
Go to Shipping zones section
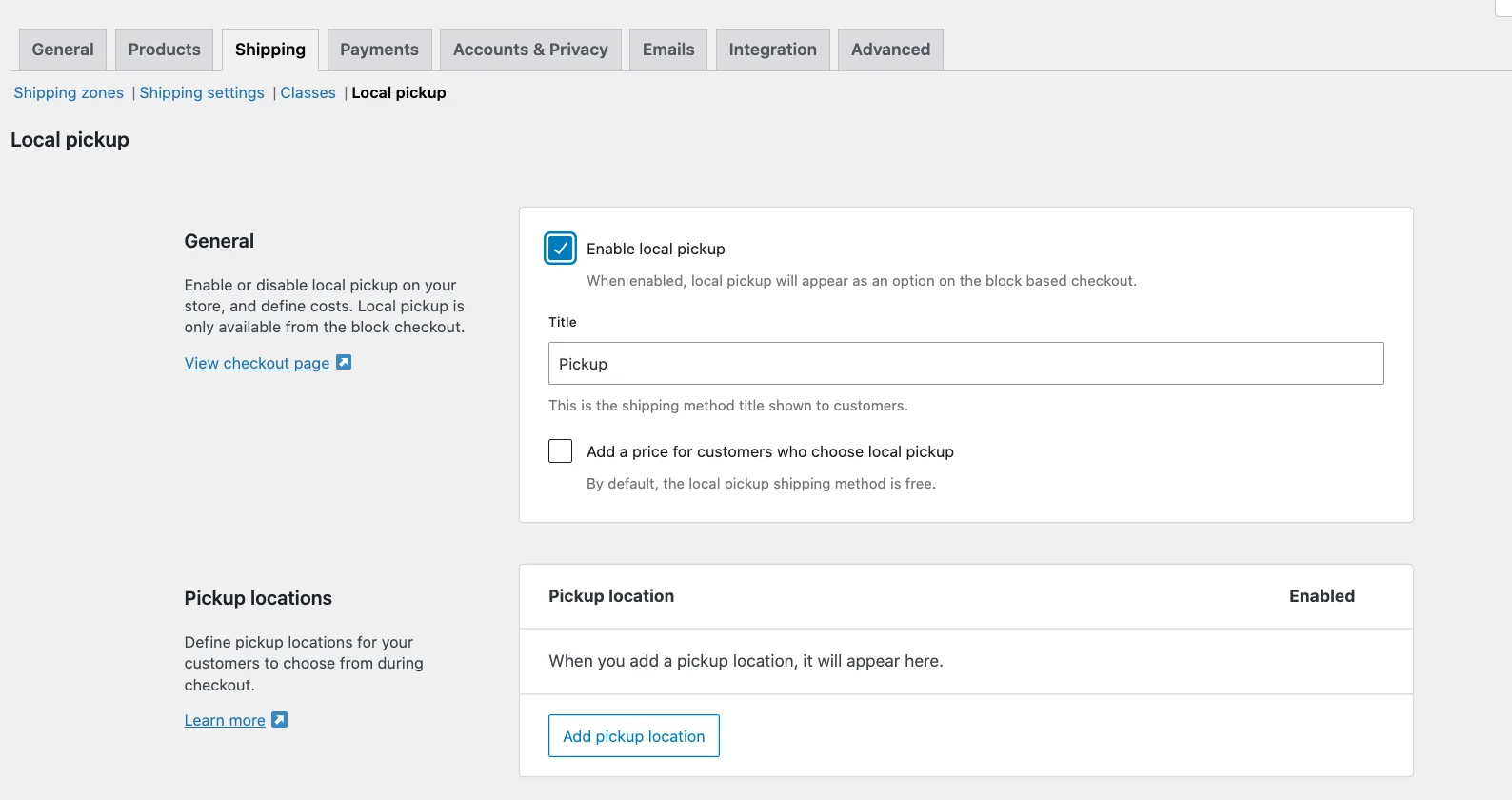69,92
